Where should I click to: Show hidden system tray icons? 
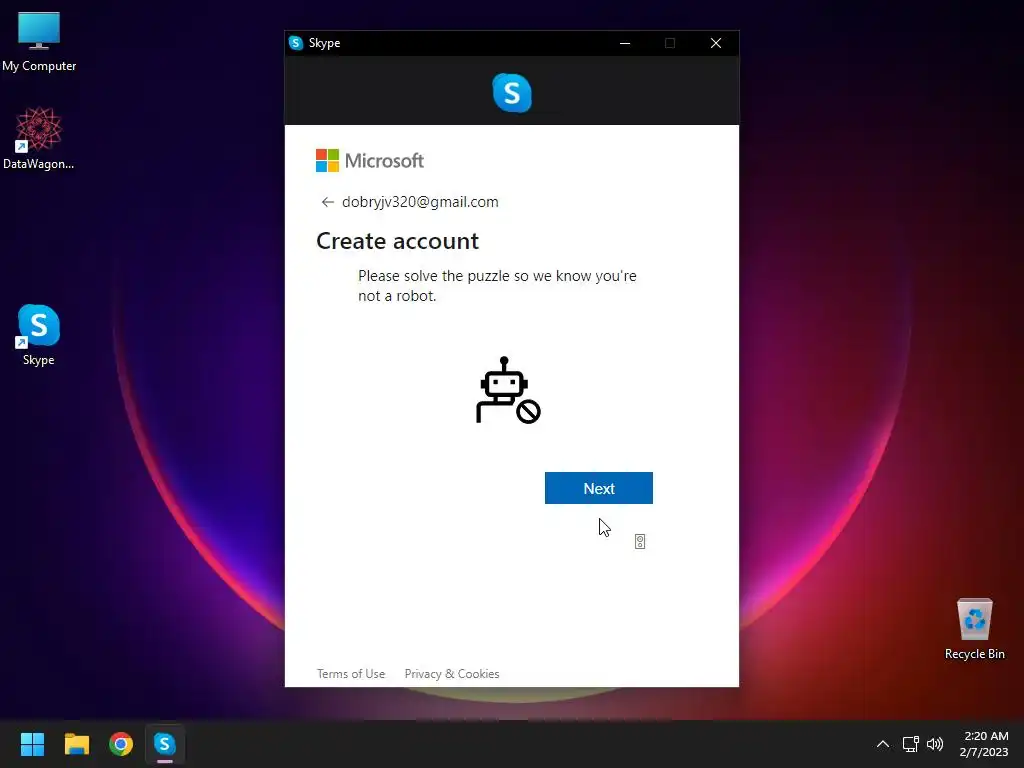[882, 744]
